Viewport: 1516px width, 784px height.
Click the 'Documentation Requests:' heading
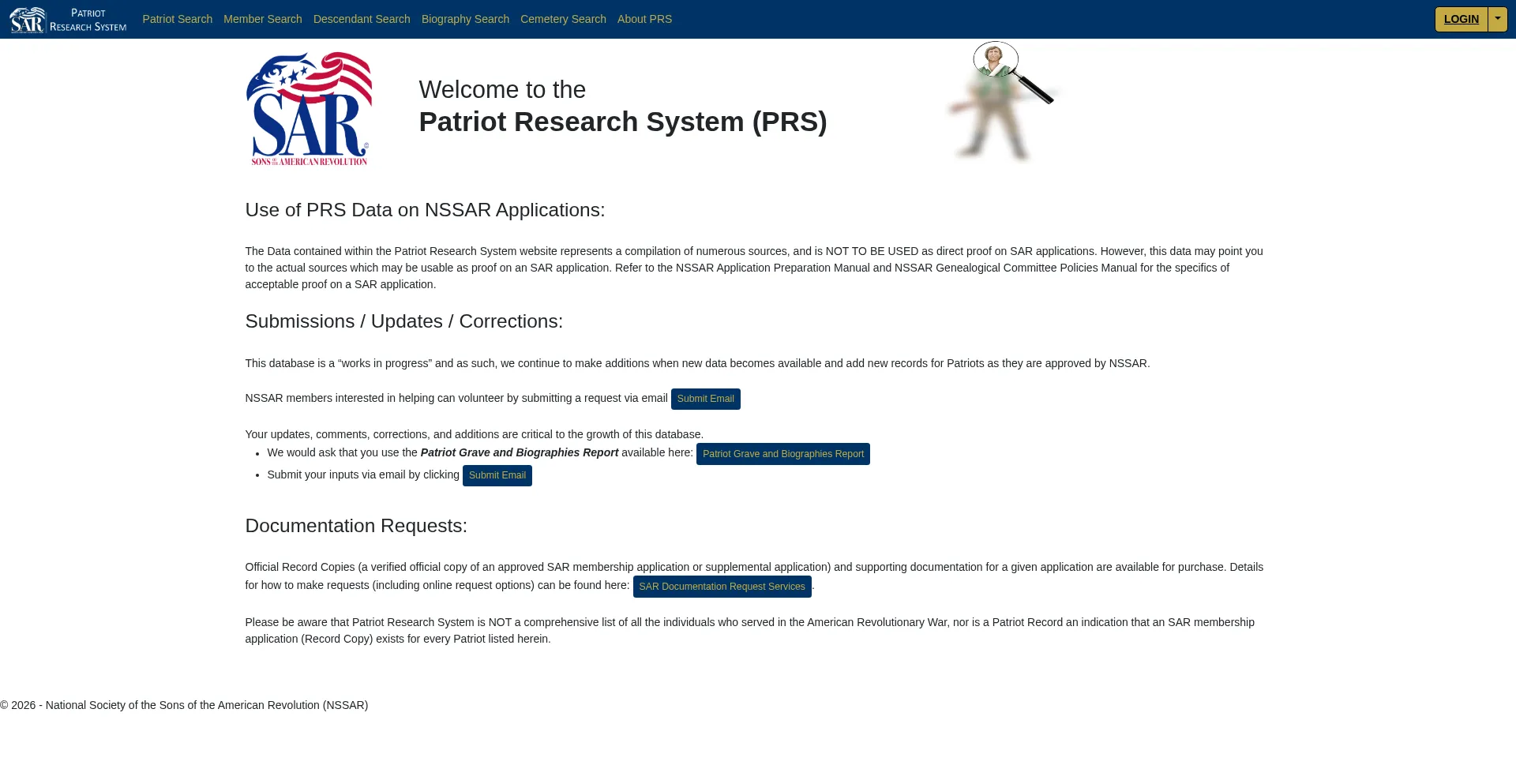point(356,526)
